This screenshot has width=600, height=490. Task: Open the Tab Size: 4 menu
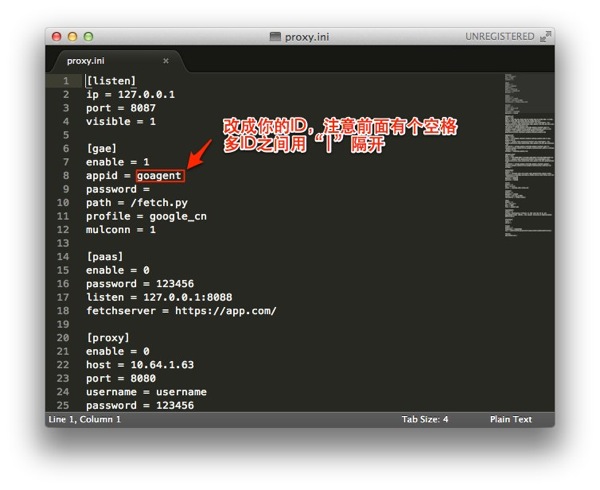(x=425, y=419)
